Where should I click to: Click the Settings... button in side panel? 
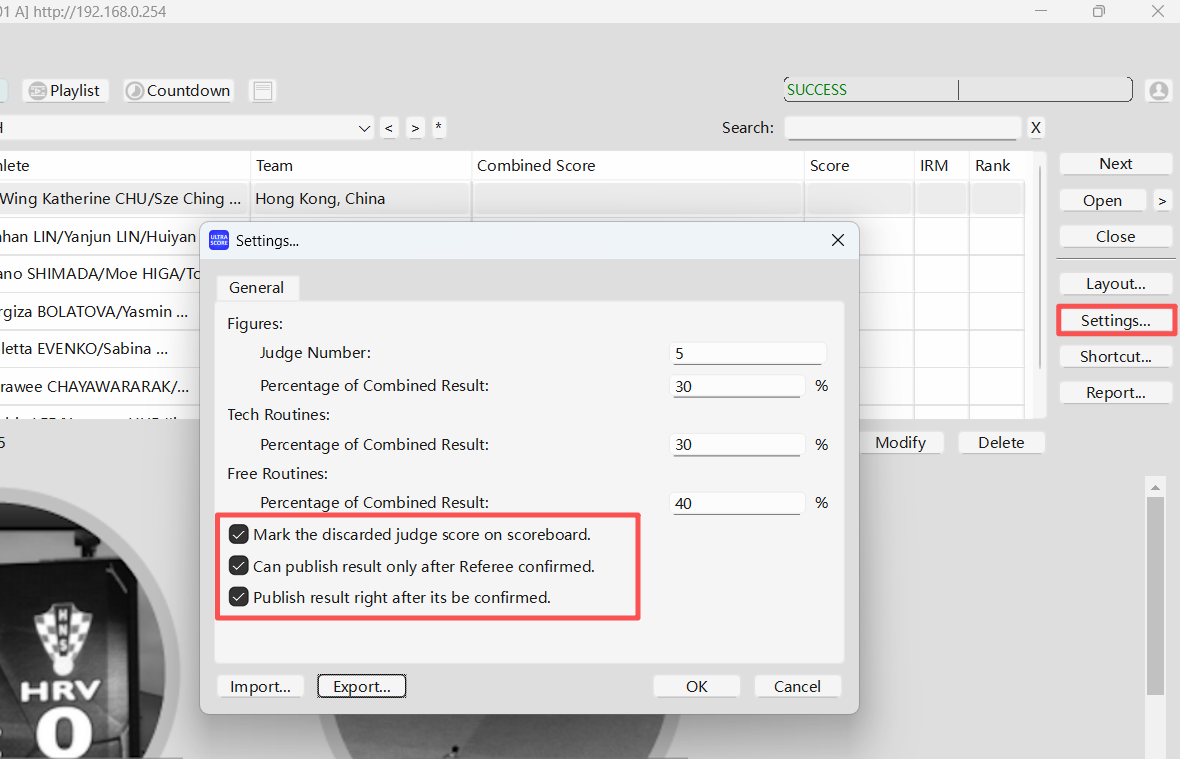pos(1115,320)
